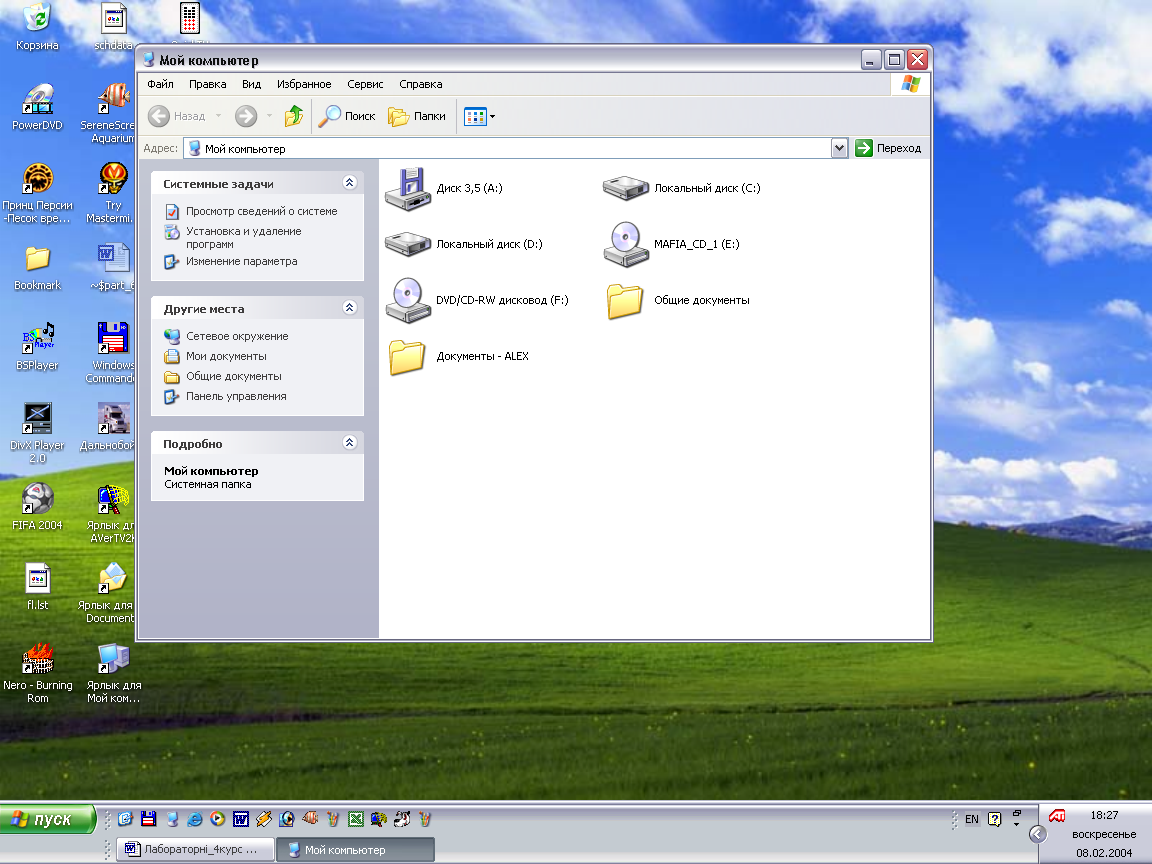Select the Nero - Burning Rom shortcut

tap(37, 673)
